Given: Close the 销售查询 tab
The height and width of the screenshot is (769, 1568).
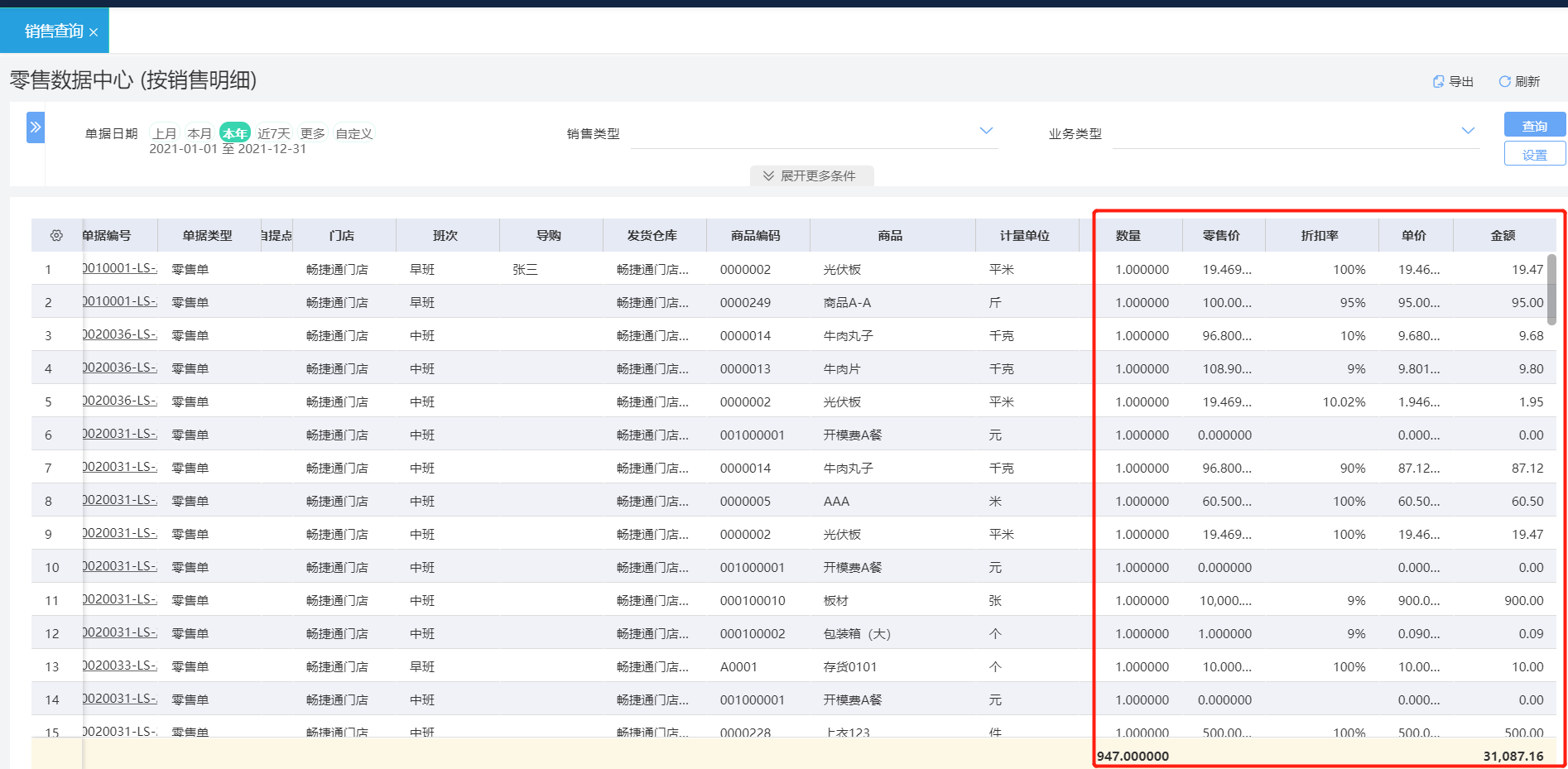Looking at the screenshot, I should [x=94, y=32].
